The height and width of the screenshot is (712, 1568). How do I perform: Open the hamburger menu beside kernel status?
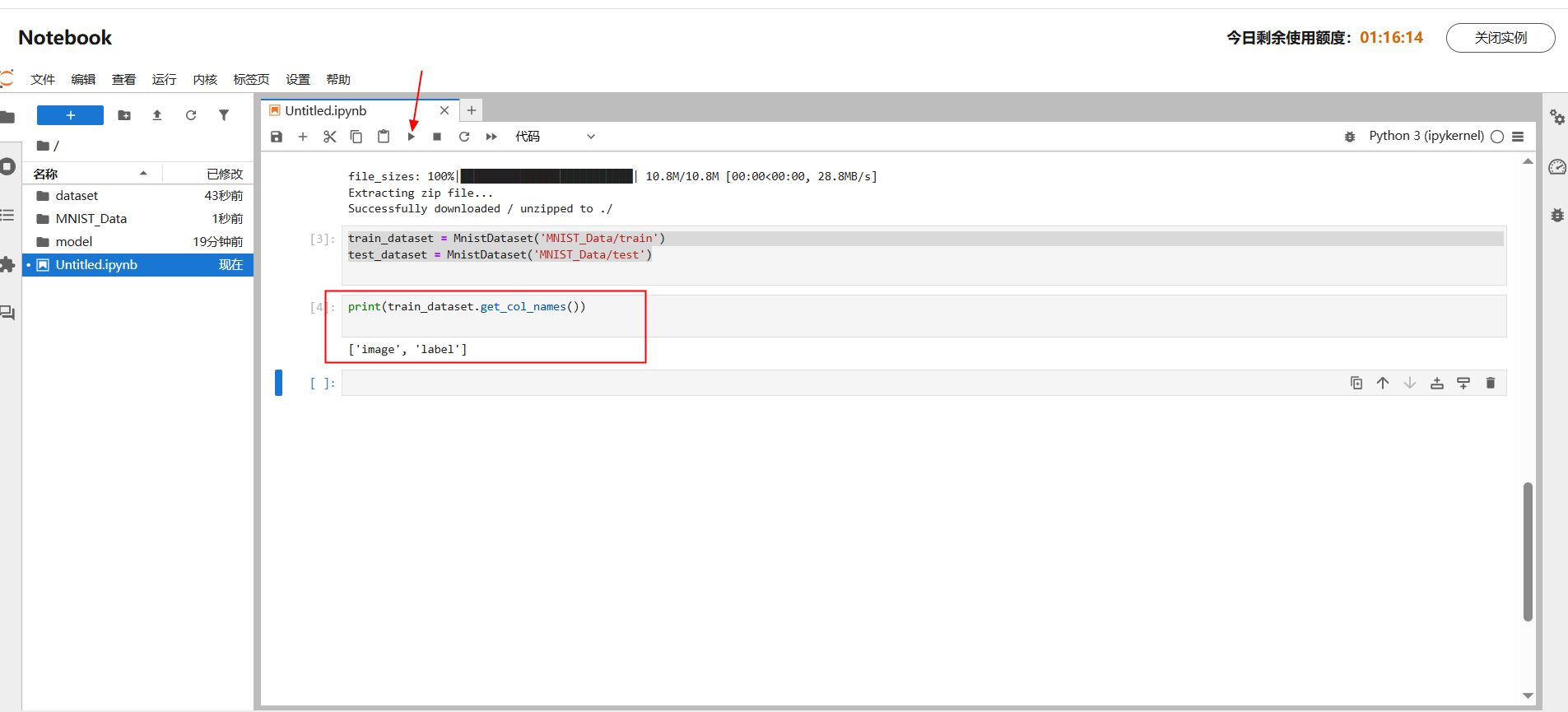pyautogui.click(x=1519, y=137)
